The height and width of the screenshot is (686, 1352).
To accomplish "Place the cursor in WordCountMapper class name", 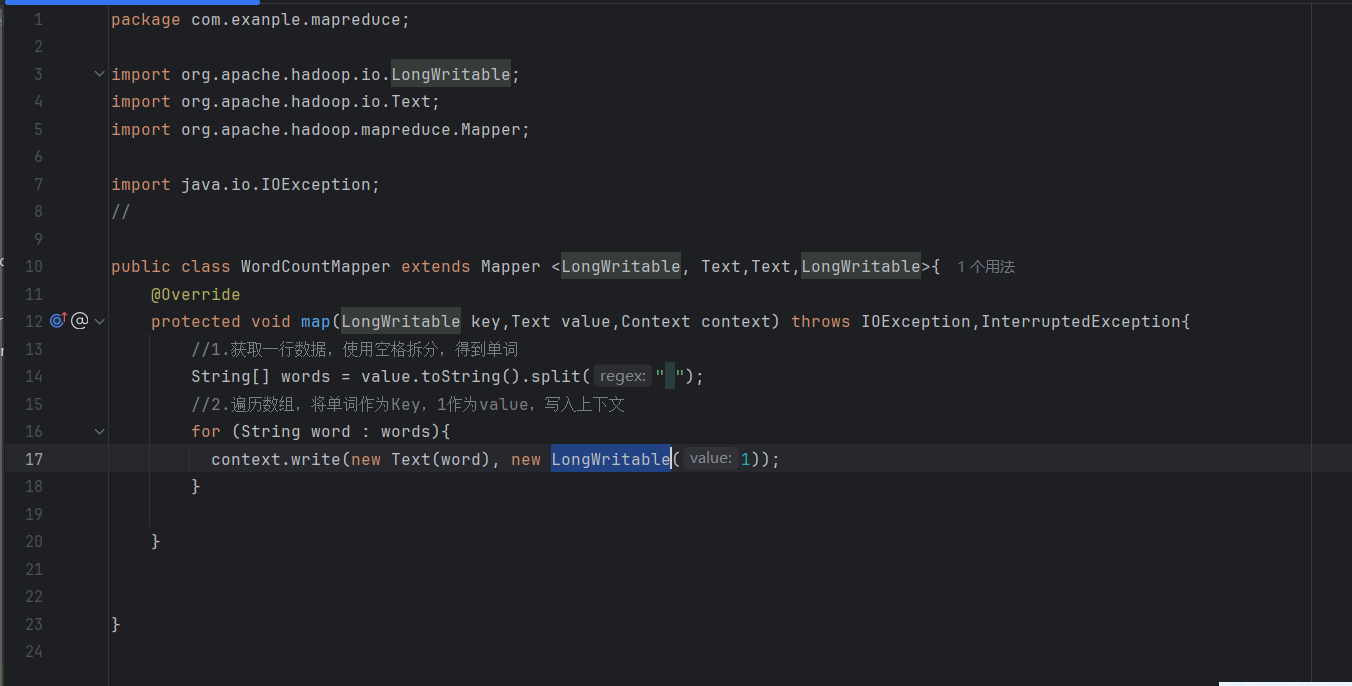I will point(315,266).
